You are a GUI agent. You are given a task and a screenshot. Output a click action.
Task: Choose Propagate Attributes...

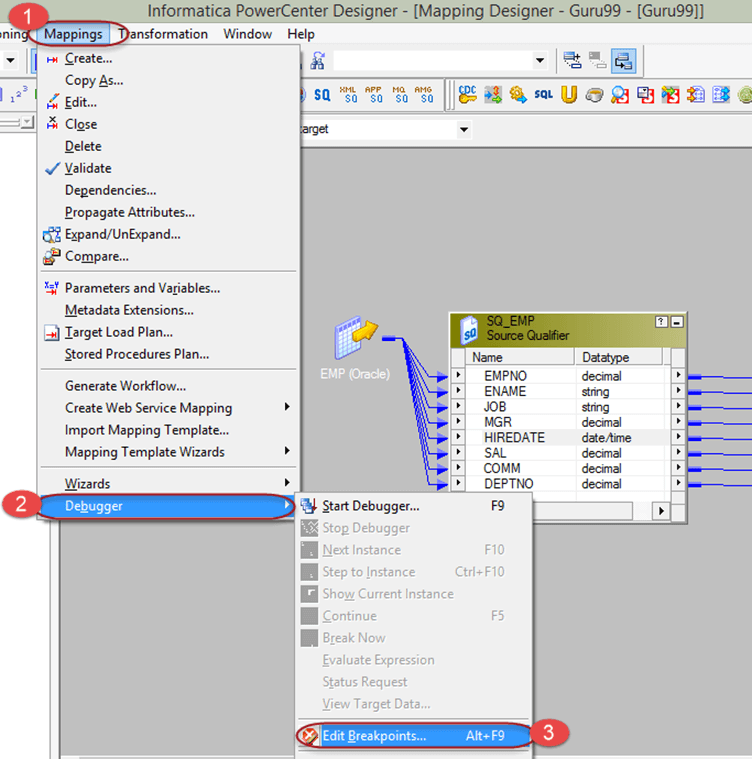tap(168, 213)
